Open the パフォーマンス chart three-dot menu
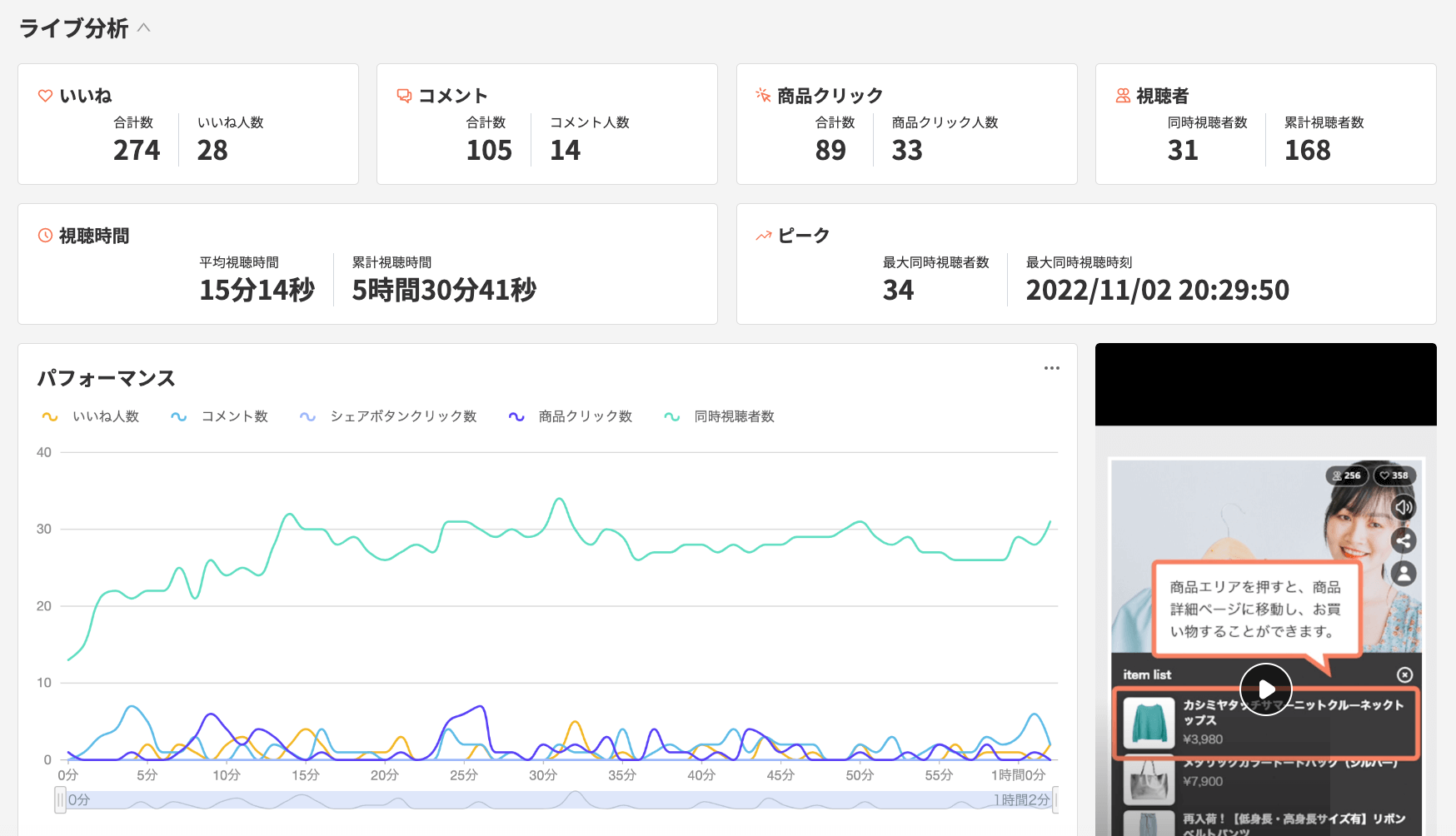Image resolution: width=1456 pixels, height=836 pixels. [x=1052, y=368]
